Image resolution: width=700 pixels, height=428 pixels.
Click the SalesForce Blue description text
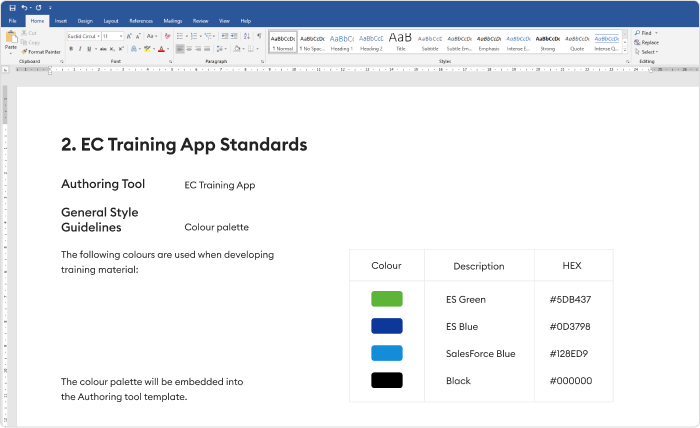tap(480, 353)
